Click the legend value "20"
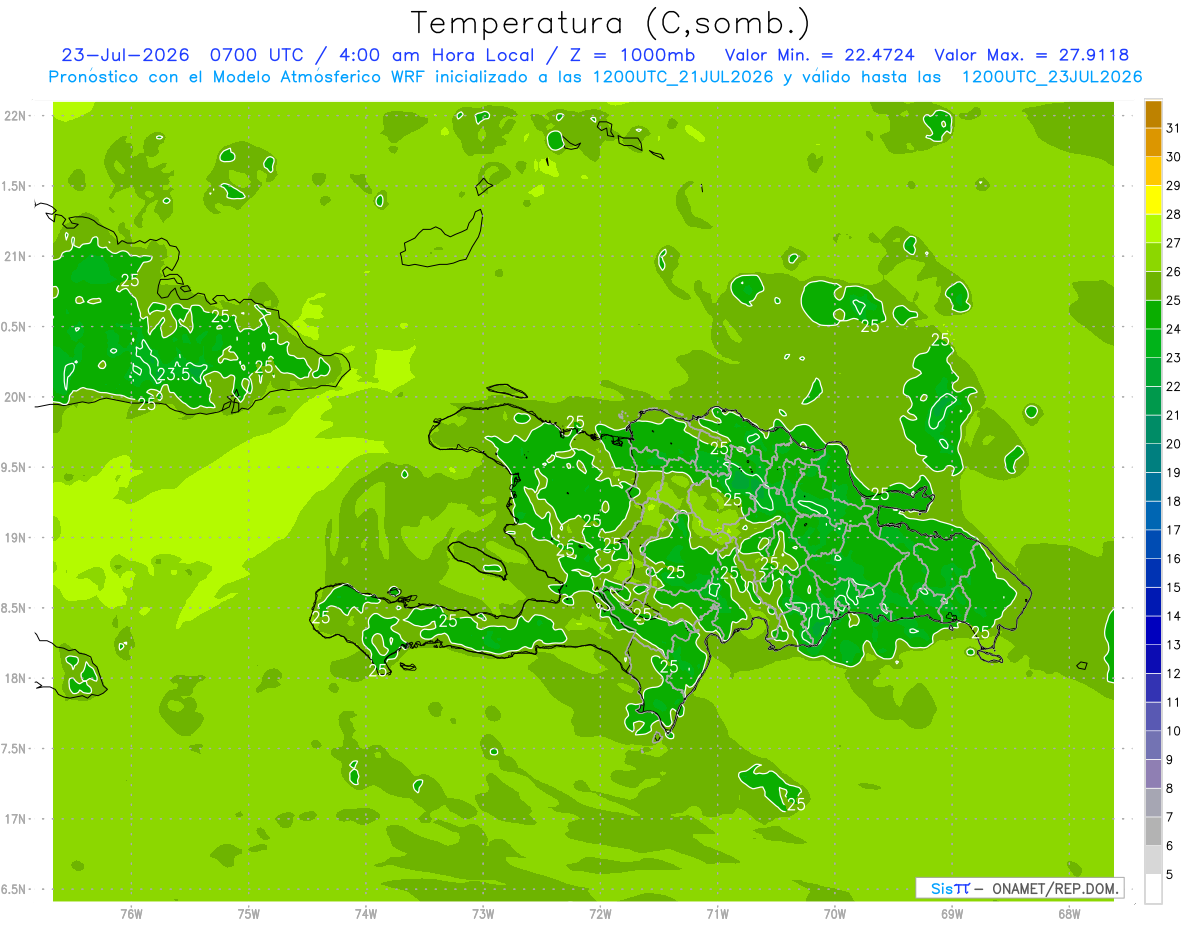1200x927 pixels. point(1174,444)
